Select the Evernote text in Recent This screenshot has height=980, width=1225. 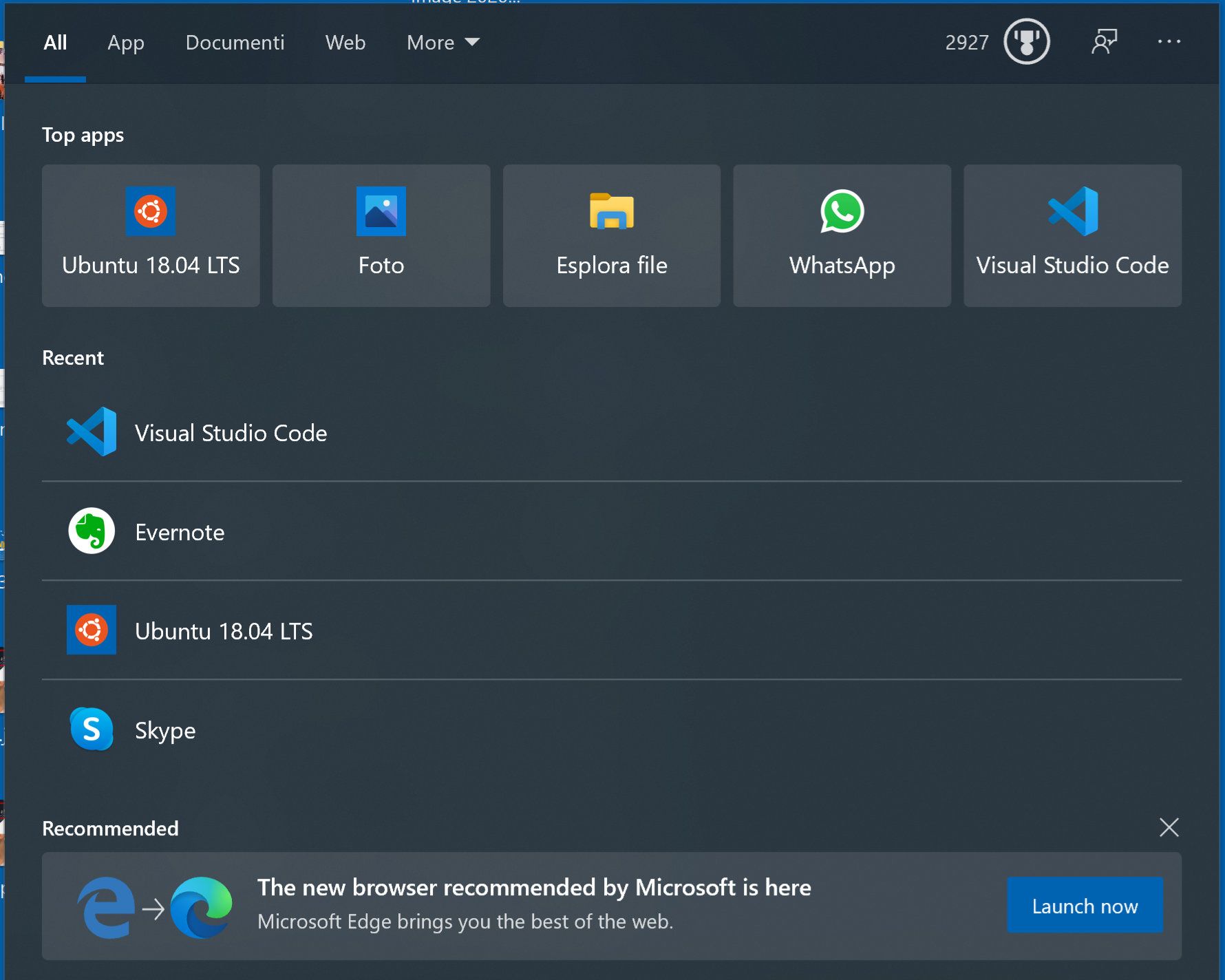(180, 532)
